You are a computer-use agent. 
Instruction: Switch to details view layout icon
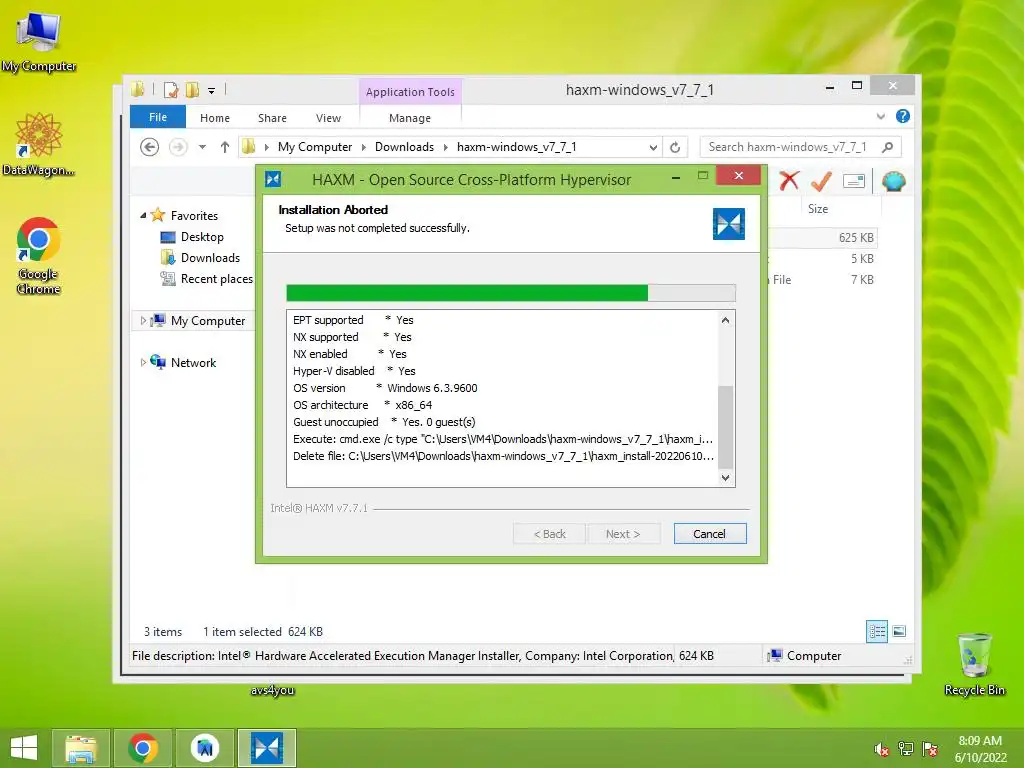point(877,631)
